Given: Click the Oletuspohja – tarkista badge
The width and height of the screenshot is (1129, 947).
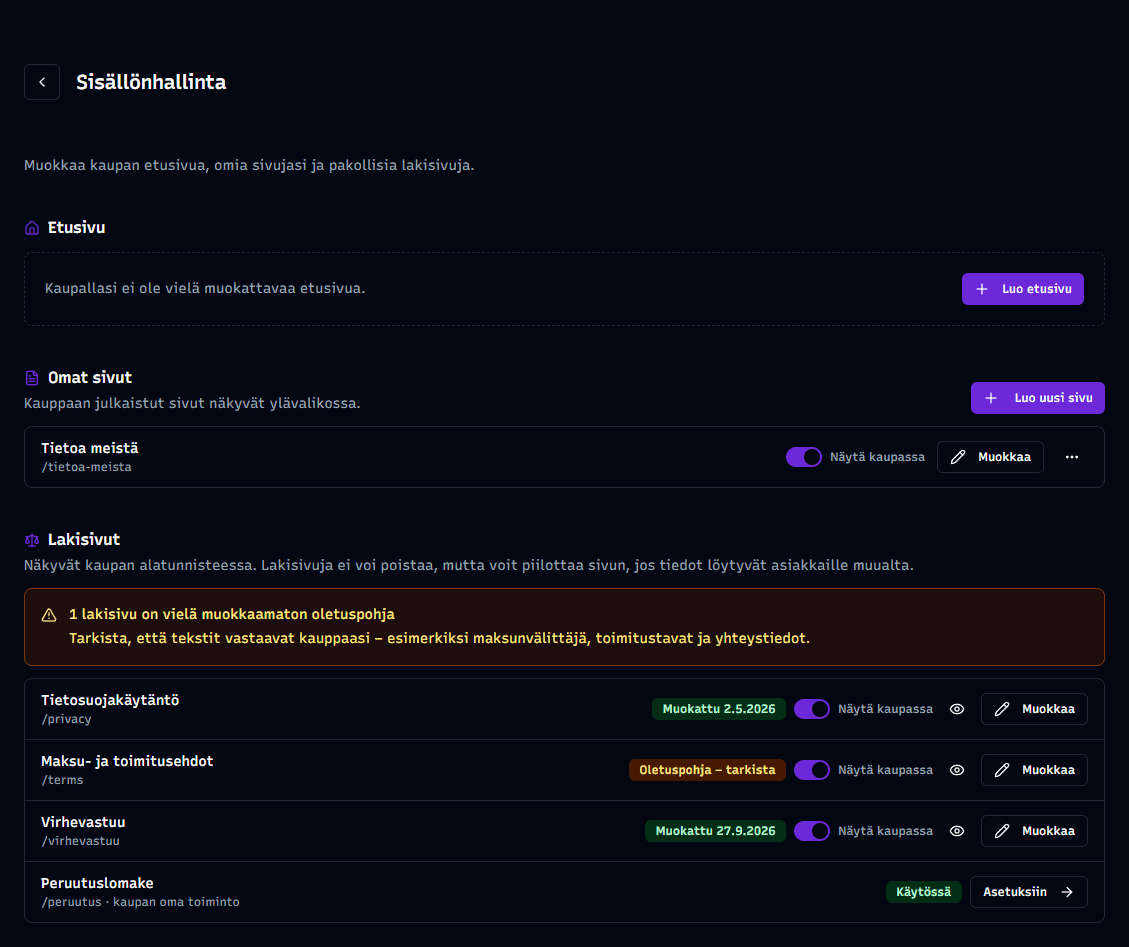Looking at the screenshot, I should [x=707, y=771].
